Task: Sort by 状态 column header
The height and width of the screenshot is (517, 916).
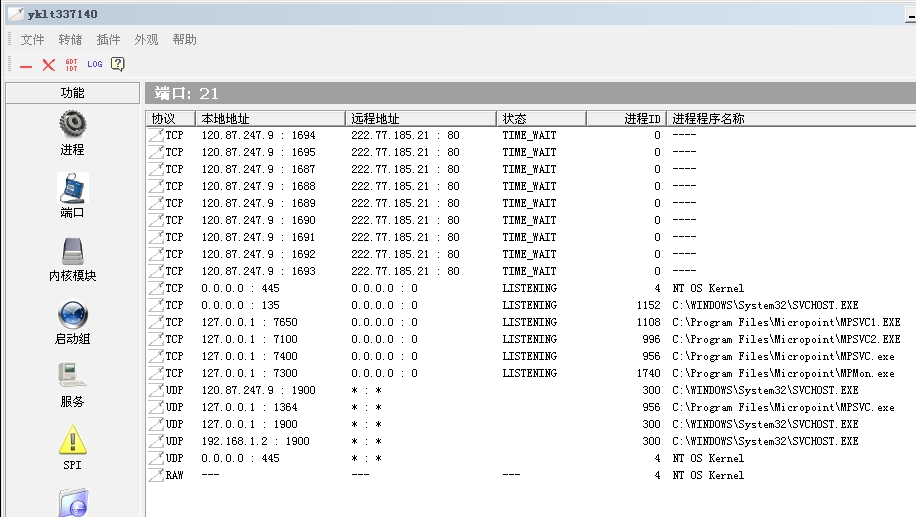Action: coord(541,119)
